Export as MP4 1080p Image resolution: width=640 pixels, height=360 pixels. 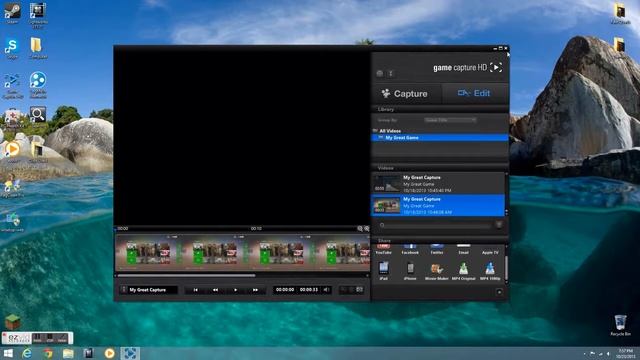coord(490,271)
